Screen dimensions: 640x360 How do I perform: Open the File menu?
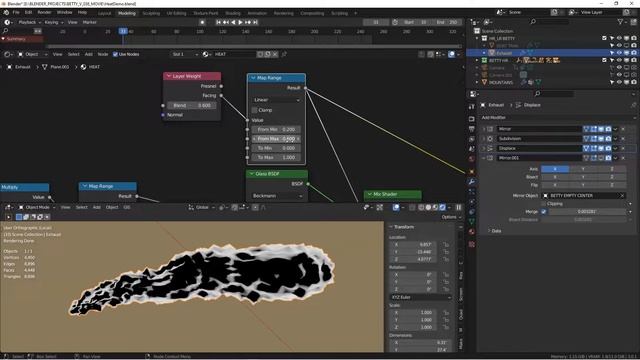[16, 13]
